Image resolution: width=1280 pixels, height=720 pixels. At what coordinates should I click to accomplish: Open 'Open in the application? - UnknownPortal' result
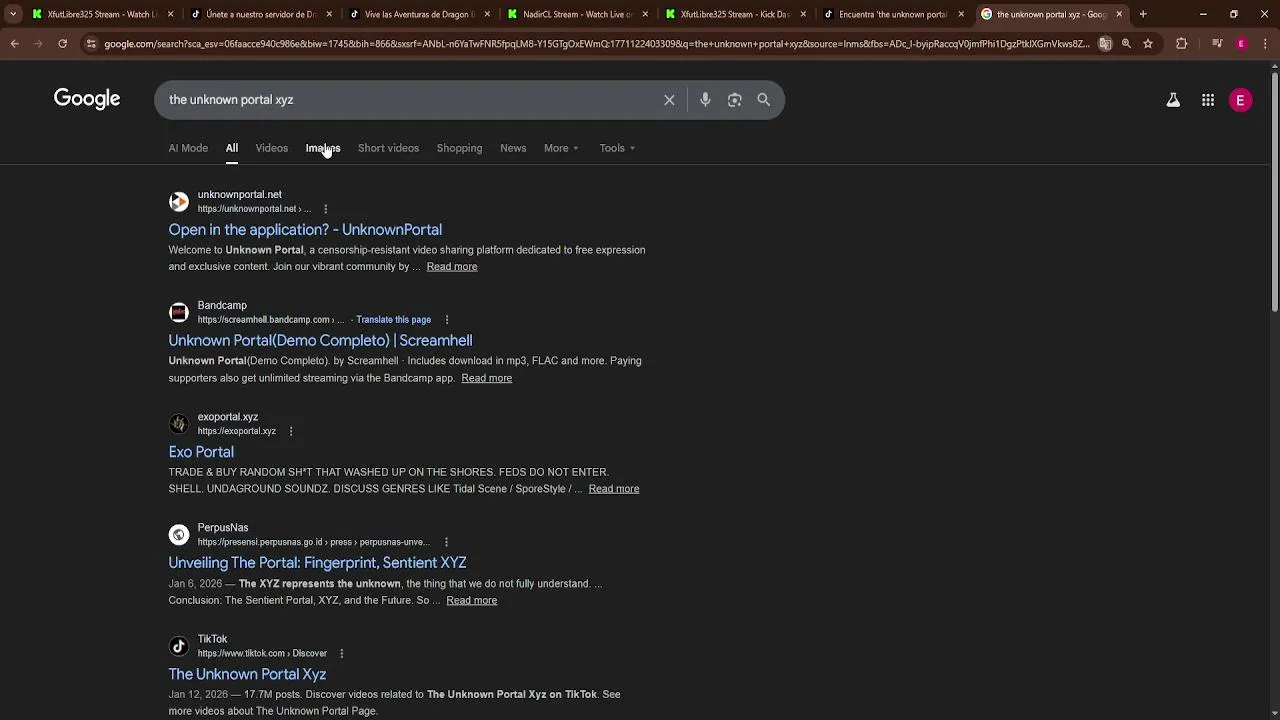tap(305, 230)
